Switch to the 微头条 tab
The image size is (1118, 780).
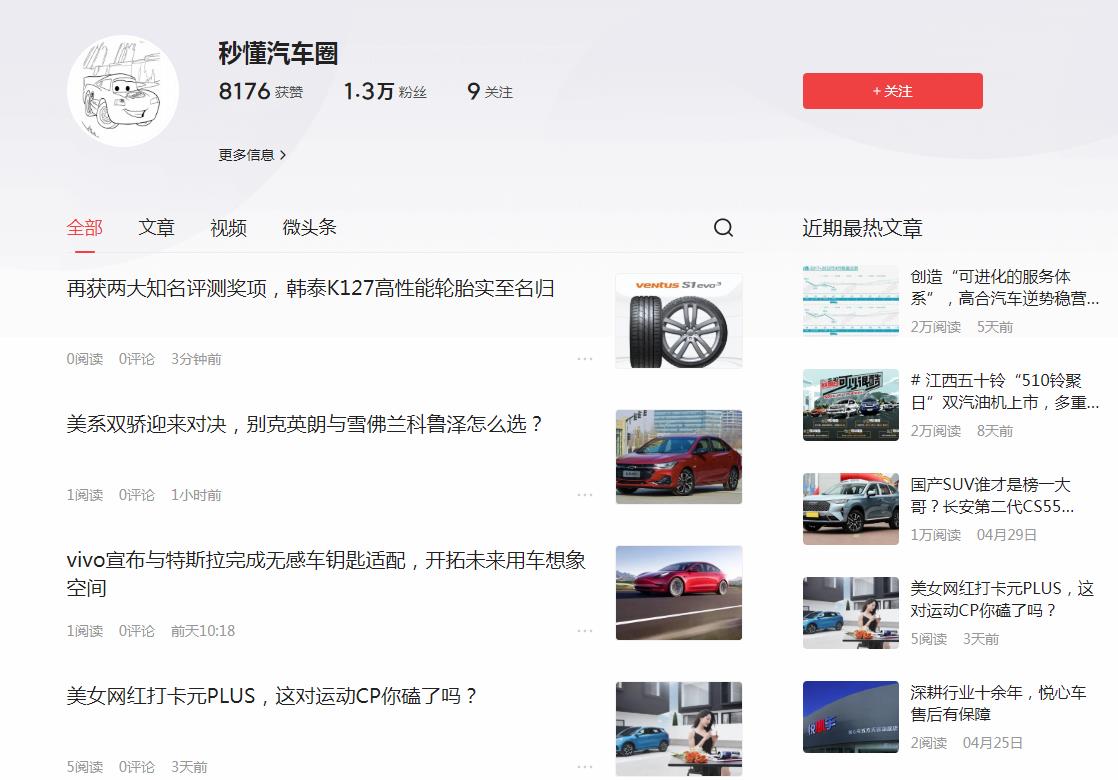pyautogui.click(x=309, y=227)
